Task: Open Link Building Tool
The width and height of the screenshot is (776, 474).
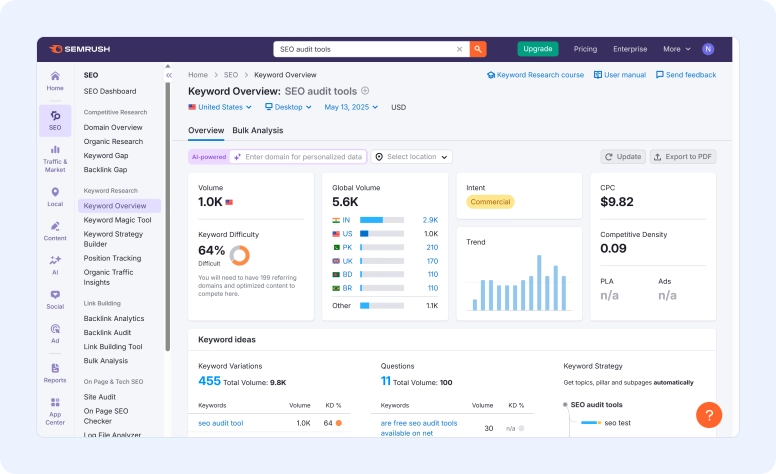Action: pyautogui.click(x=113, y=347)
